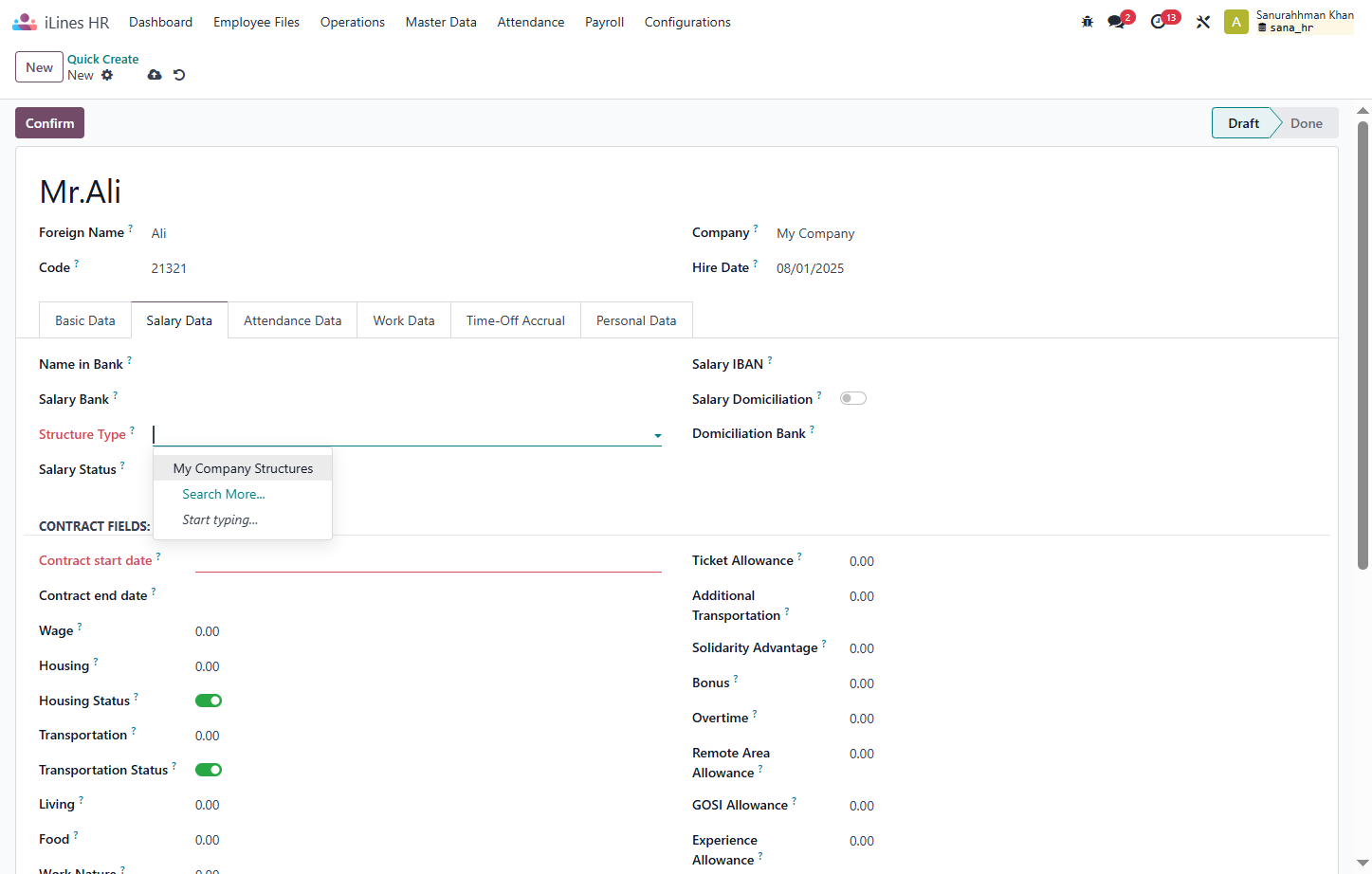This screenshot has width=1372, height=874.
Task: Open the Payroll menu
Action: tap(604, 22)
